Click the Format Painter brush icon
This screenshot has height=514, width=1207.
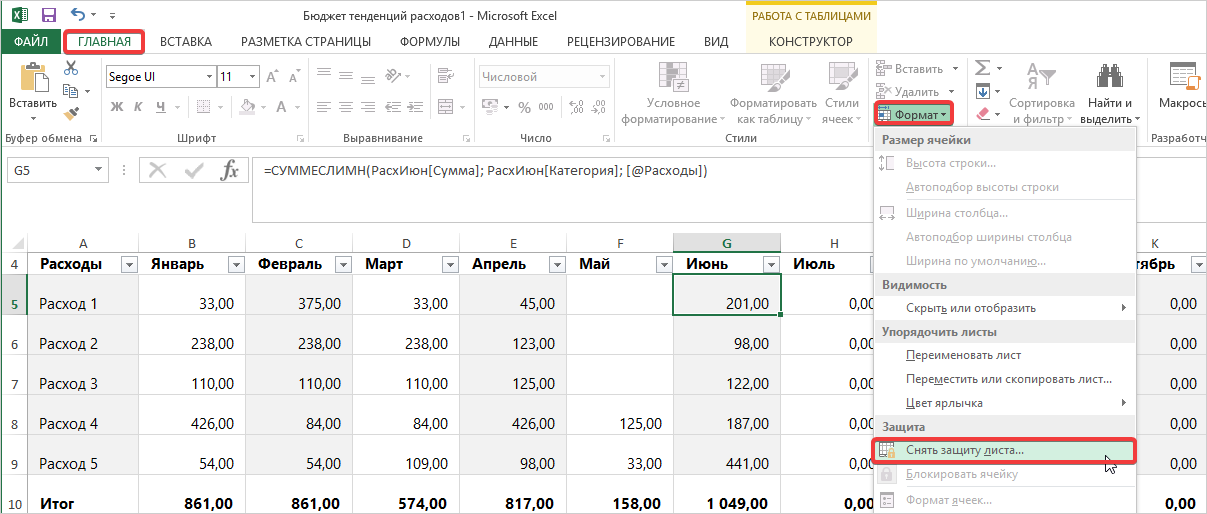pyautogui.click(x=71, y=114)
